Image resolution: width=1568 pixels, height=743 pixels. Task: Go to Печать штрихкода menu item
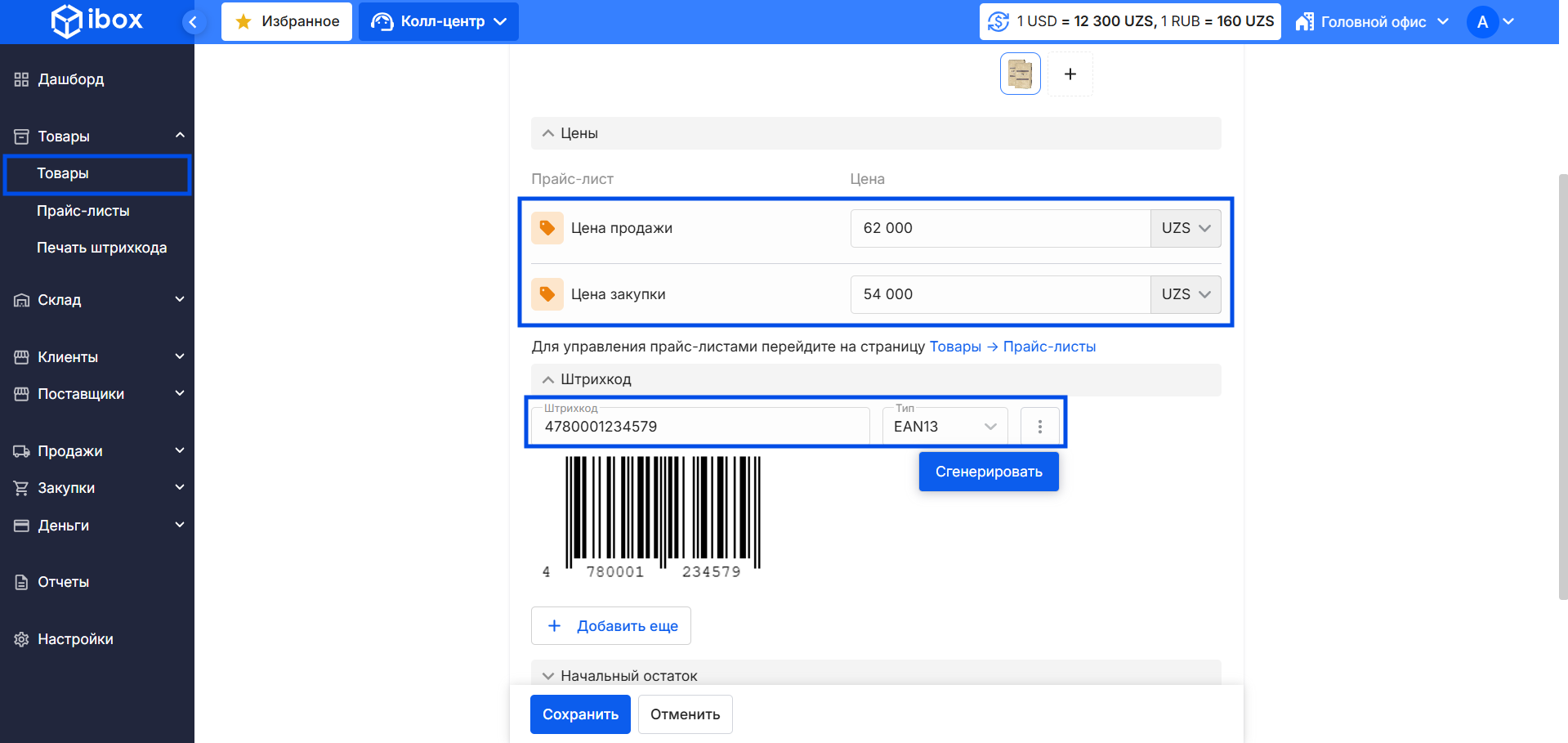click(101, 248)
